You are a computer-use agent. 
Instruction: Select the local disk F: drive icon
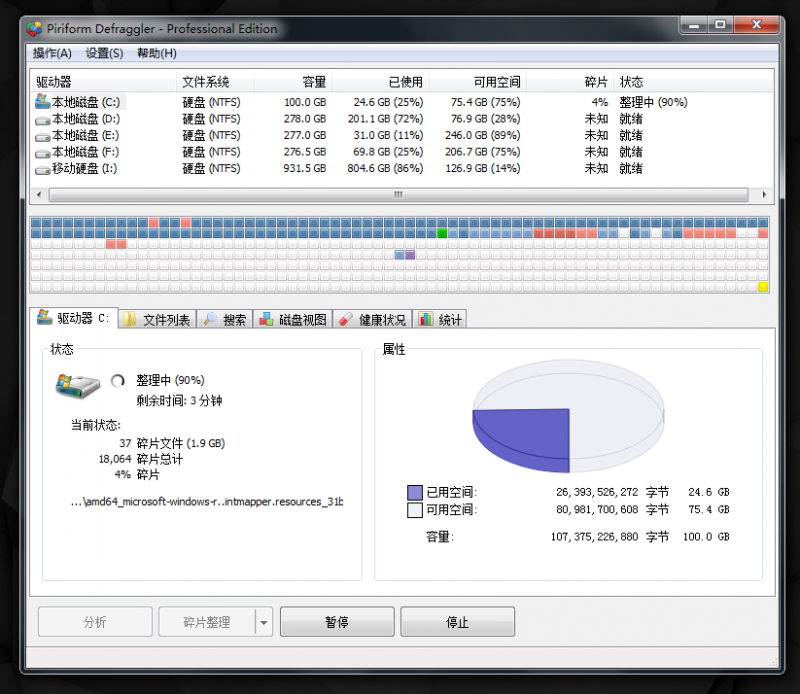tap(42, 153)
